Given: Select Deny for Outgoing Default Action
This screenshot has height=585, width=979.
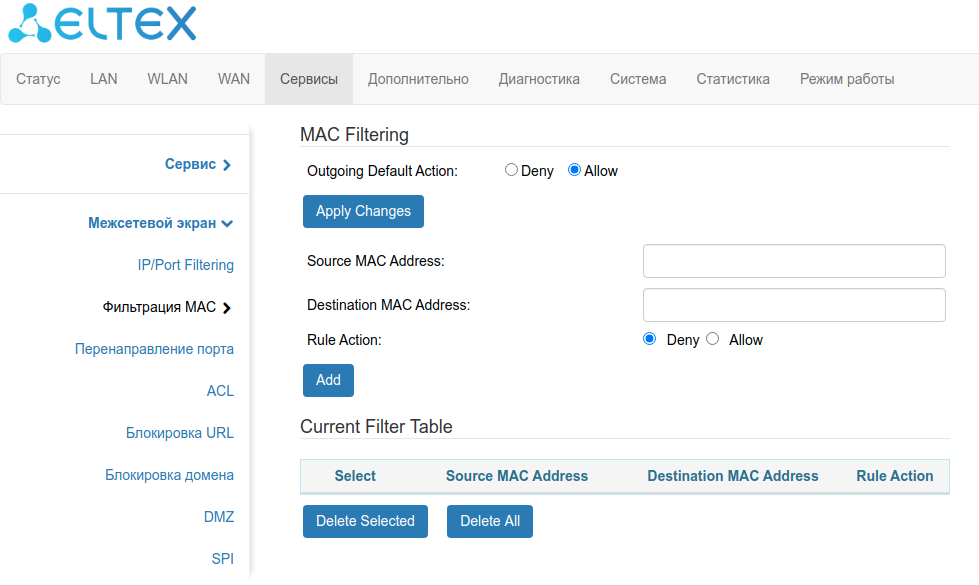Looking at the screenshot, I should click(512, 170).
